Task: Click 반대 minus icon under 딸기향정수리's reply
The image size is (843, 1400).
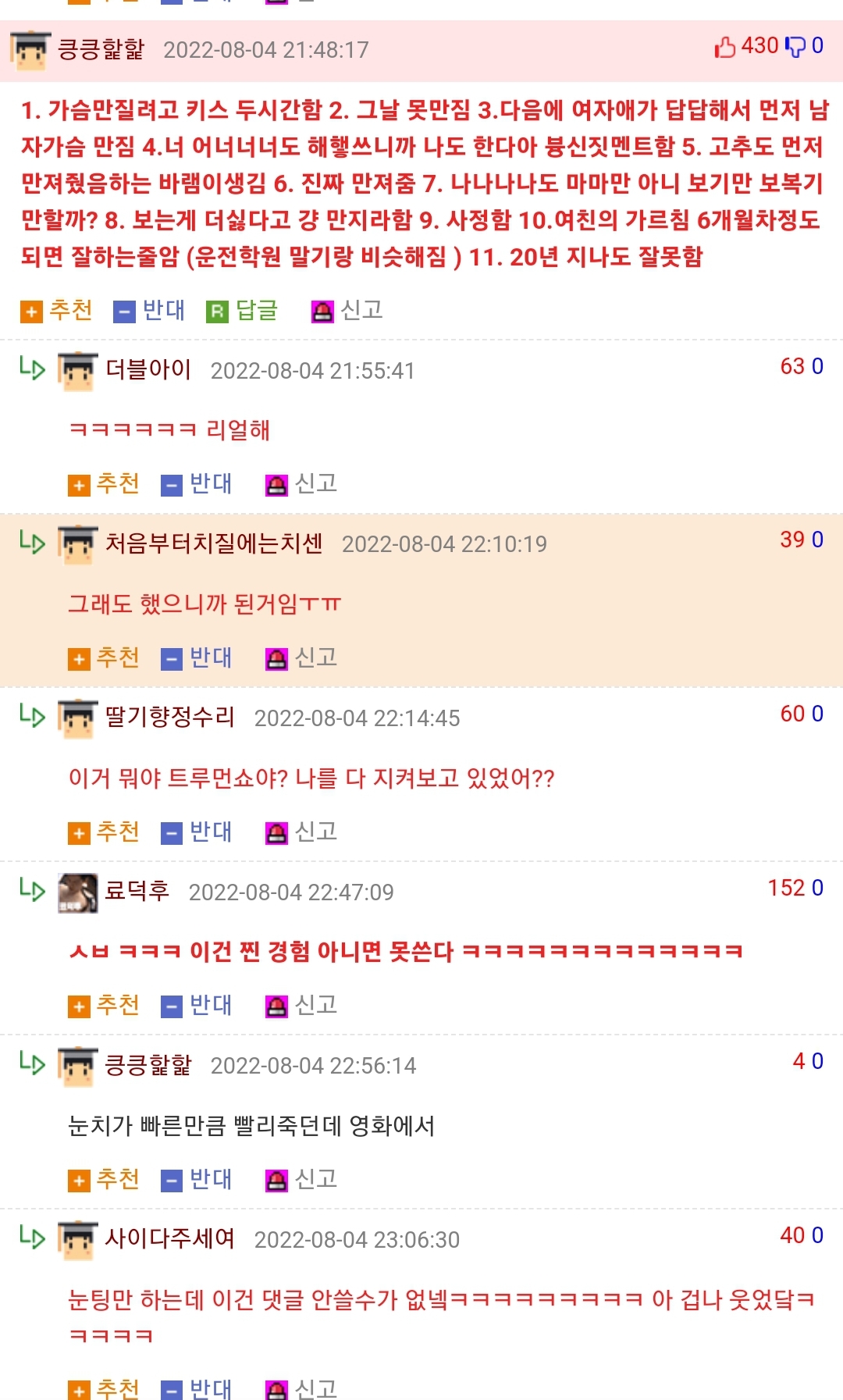Action: point(171,833)
